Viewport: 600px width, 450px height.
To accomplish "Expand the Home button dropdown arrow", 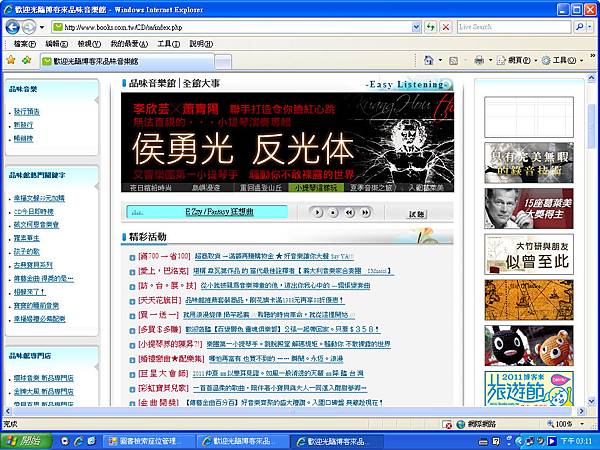I will 440,60.
